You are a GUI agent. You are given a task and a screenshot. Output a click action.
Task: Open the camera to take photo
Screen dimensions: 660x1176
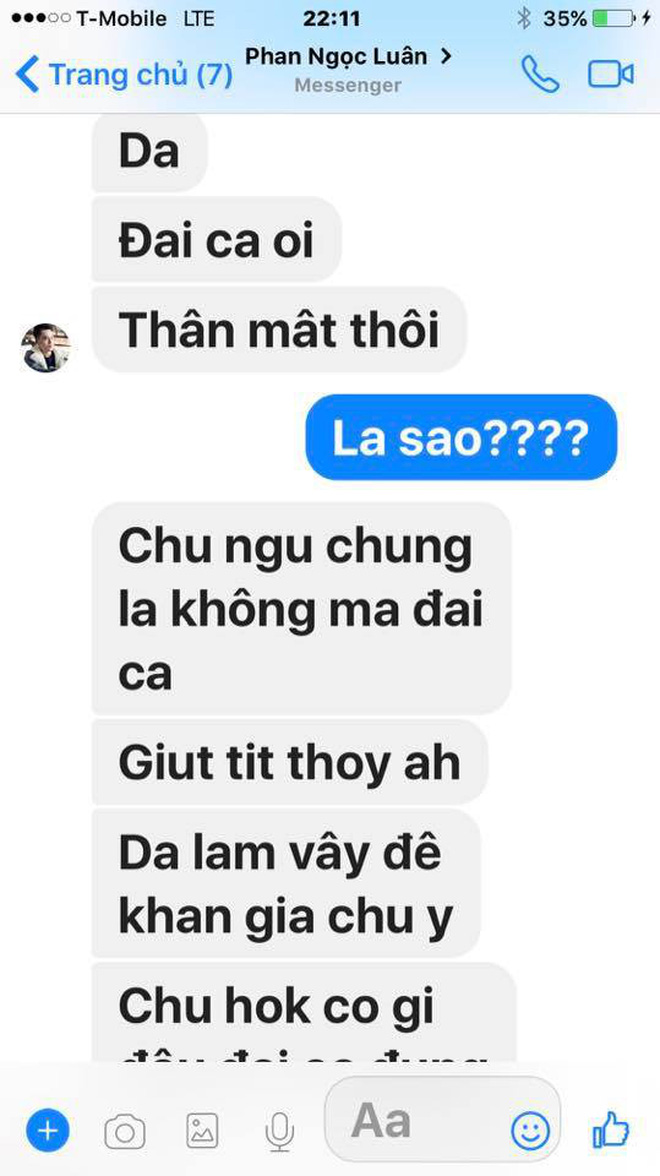tap(124, 1131)
